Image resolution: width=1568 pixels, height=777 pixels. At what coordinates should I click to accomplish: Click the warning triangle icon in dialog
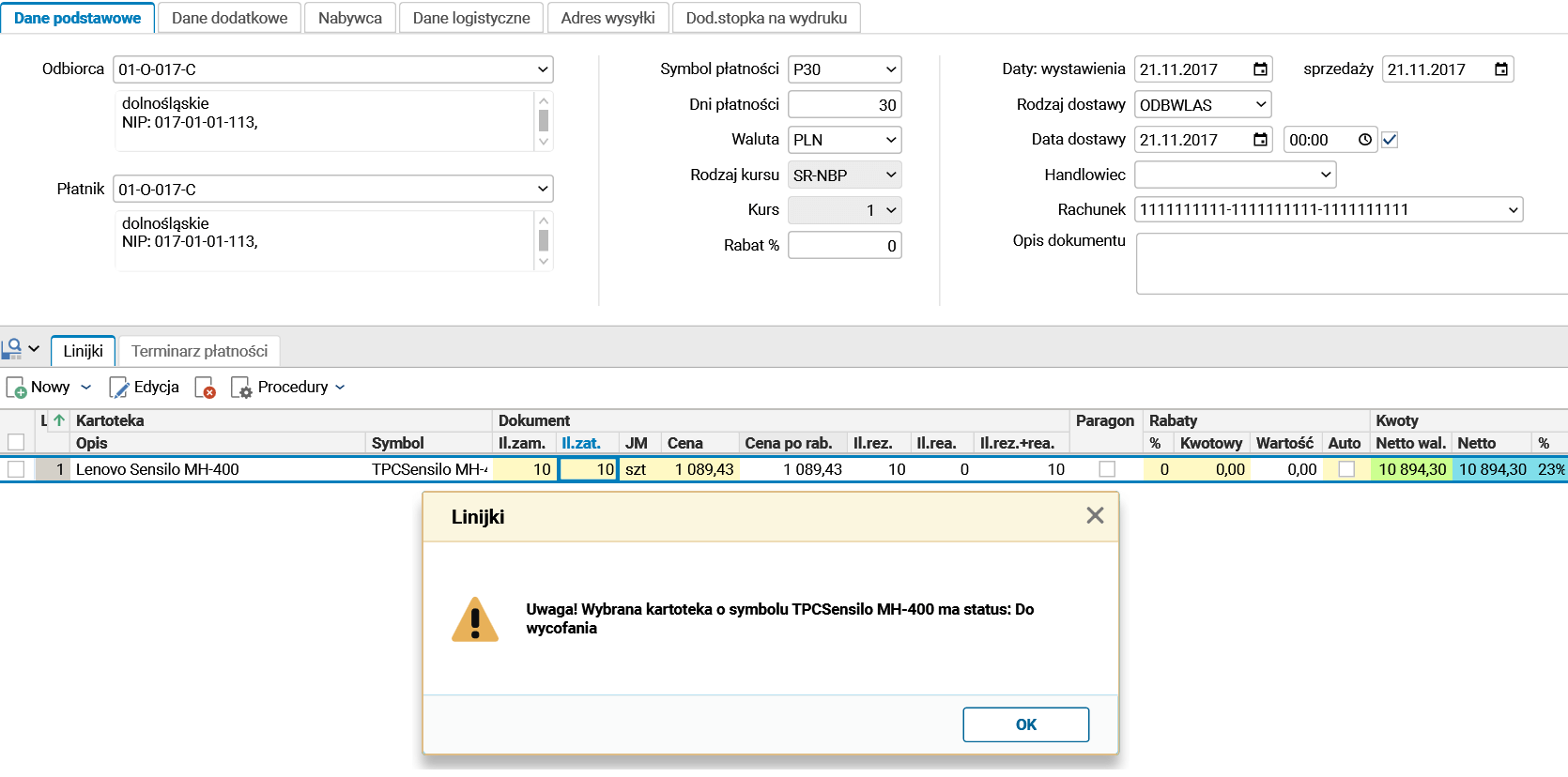coord(475,619)
